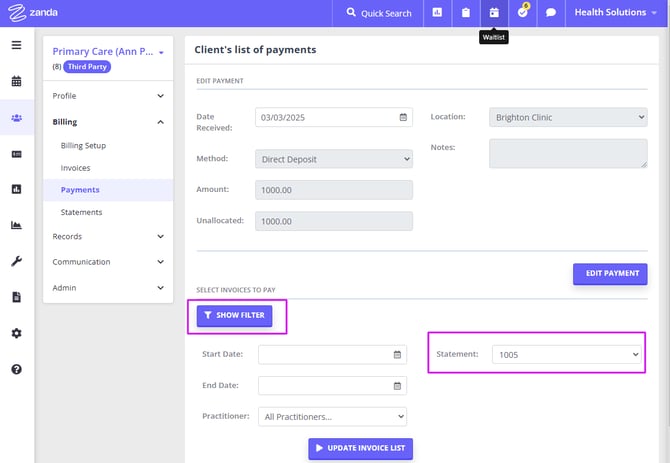Open the calendar icon in left sidebar
Screen dimensions: 670x463
(x=16, y=81)
